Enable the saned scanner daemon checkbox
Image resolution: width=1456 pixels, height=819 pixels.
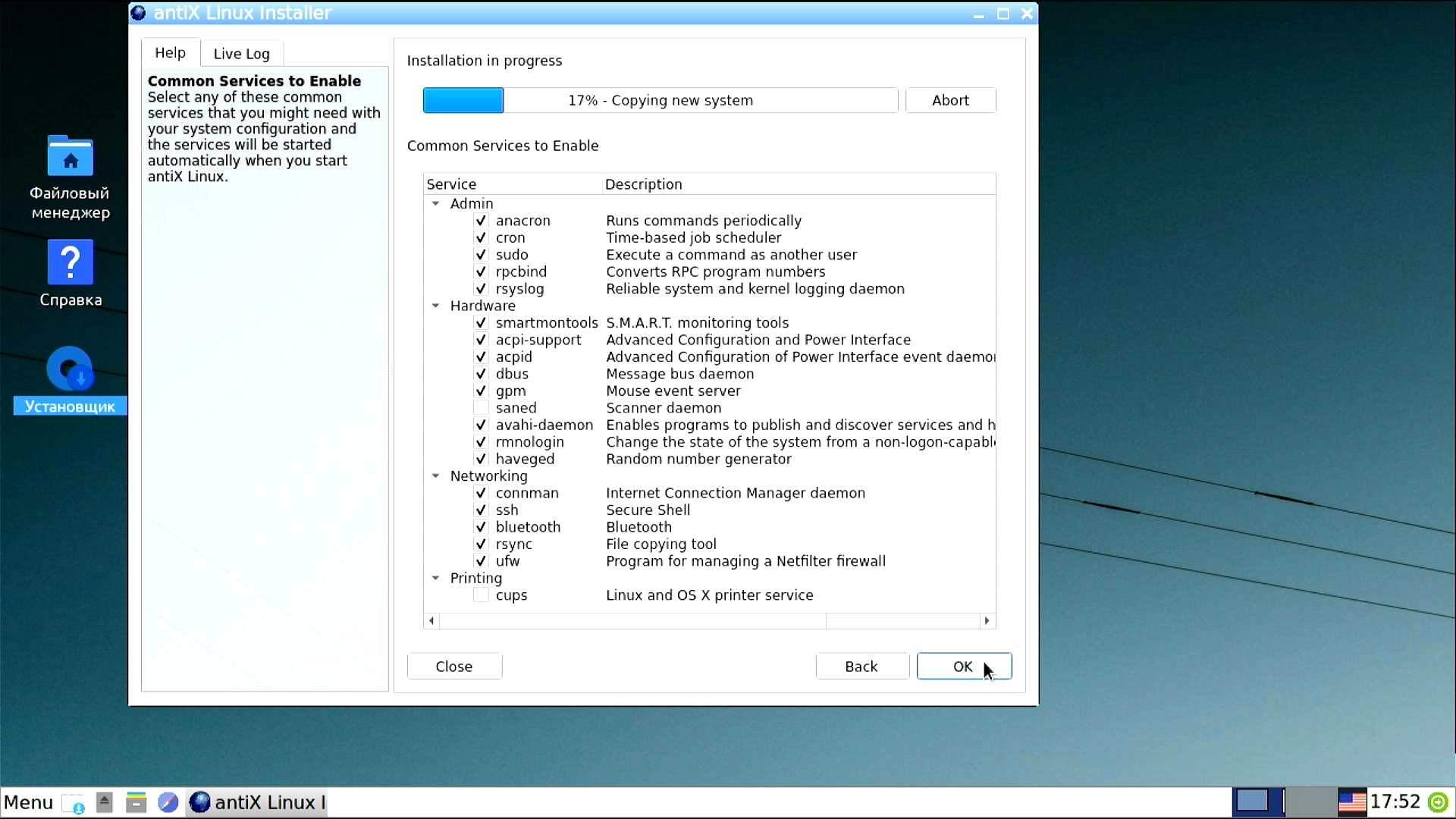481,408
